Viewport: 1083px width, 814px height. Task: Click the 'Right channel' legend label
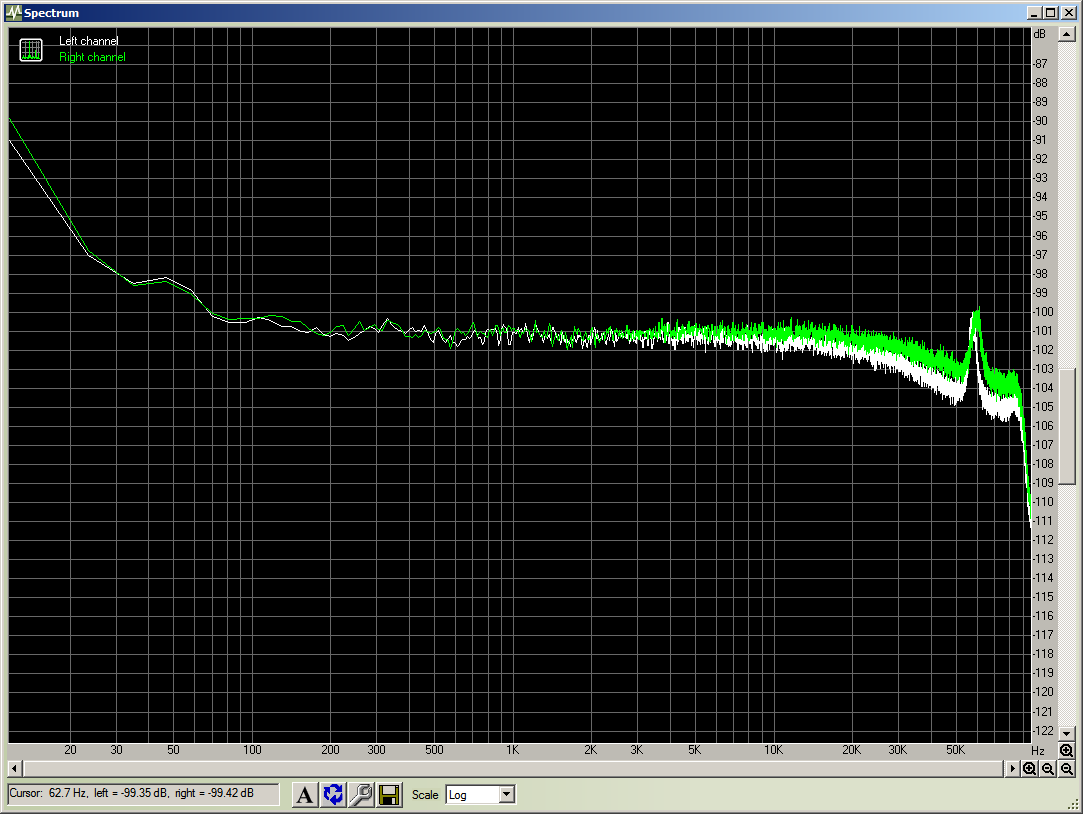click(x=93, y=57)
